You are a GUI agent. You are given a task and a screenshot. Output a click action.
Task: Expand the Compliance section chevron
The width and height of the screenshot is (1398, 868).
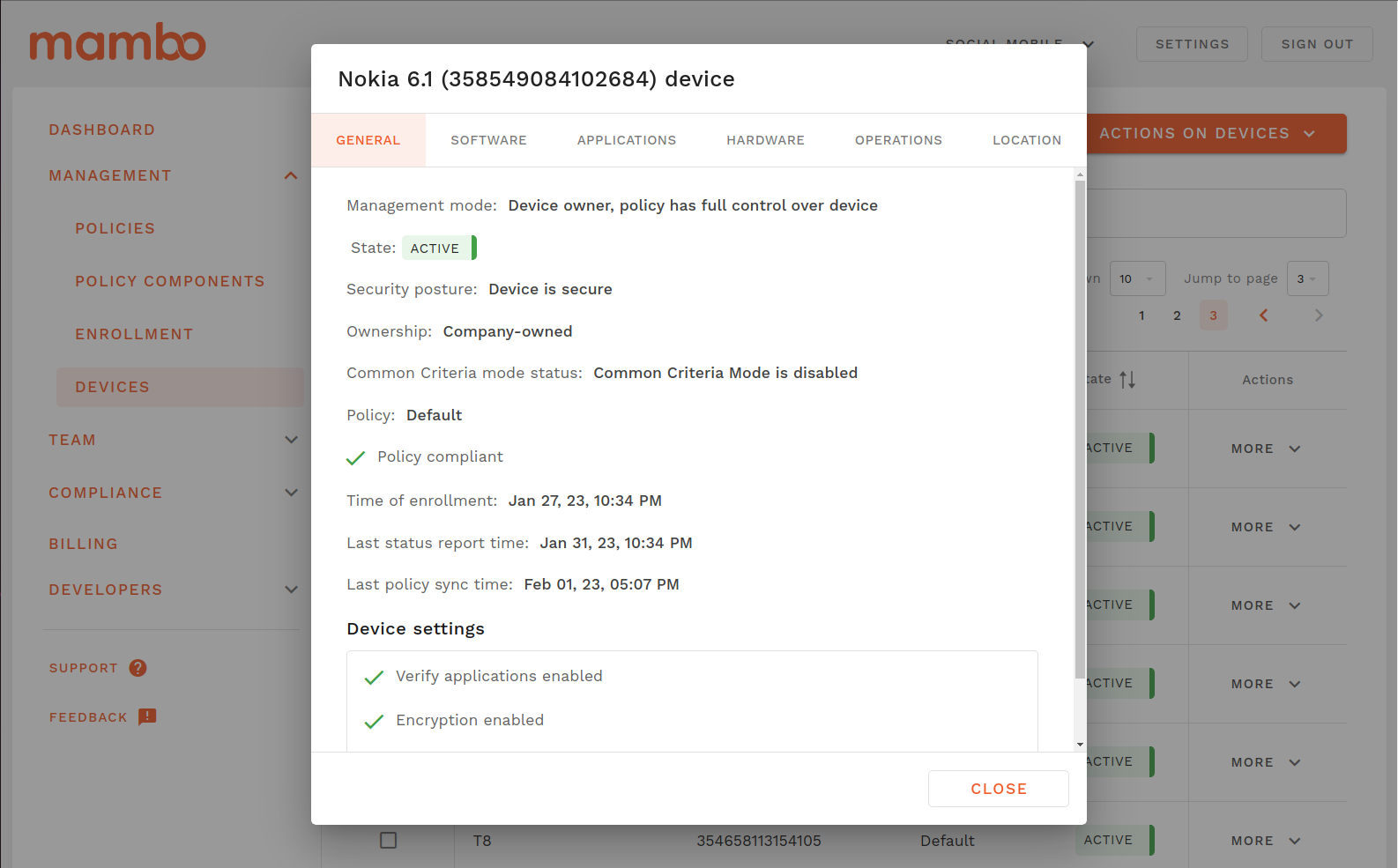tap(291, 493)
